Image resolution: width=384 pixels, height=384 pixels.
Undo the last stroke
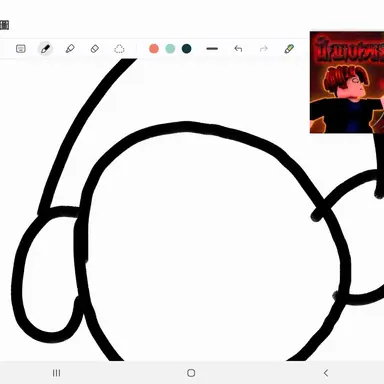pos(238,49)
